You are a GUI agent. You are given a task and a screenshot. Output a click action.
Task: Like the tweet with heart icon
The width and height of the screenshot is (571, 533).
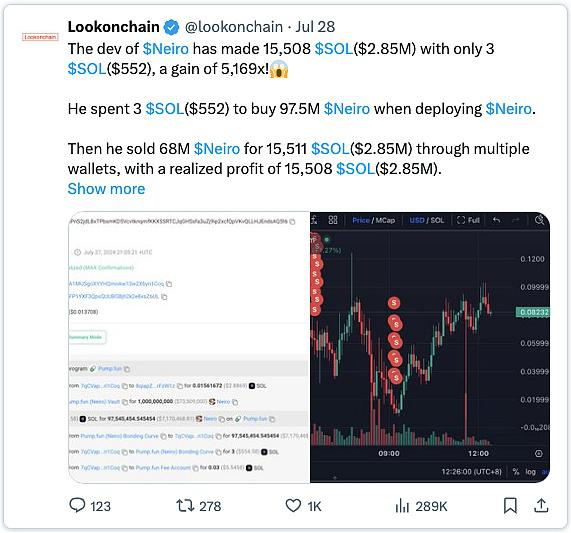tap(293, 506)
